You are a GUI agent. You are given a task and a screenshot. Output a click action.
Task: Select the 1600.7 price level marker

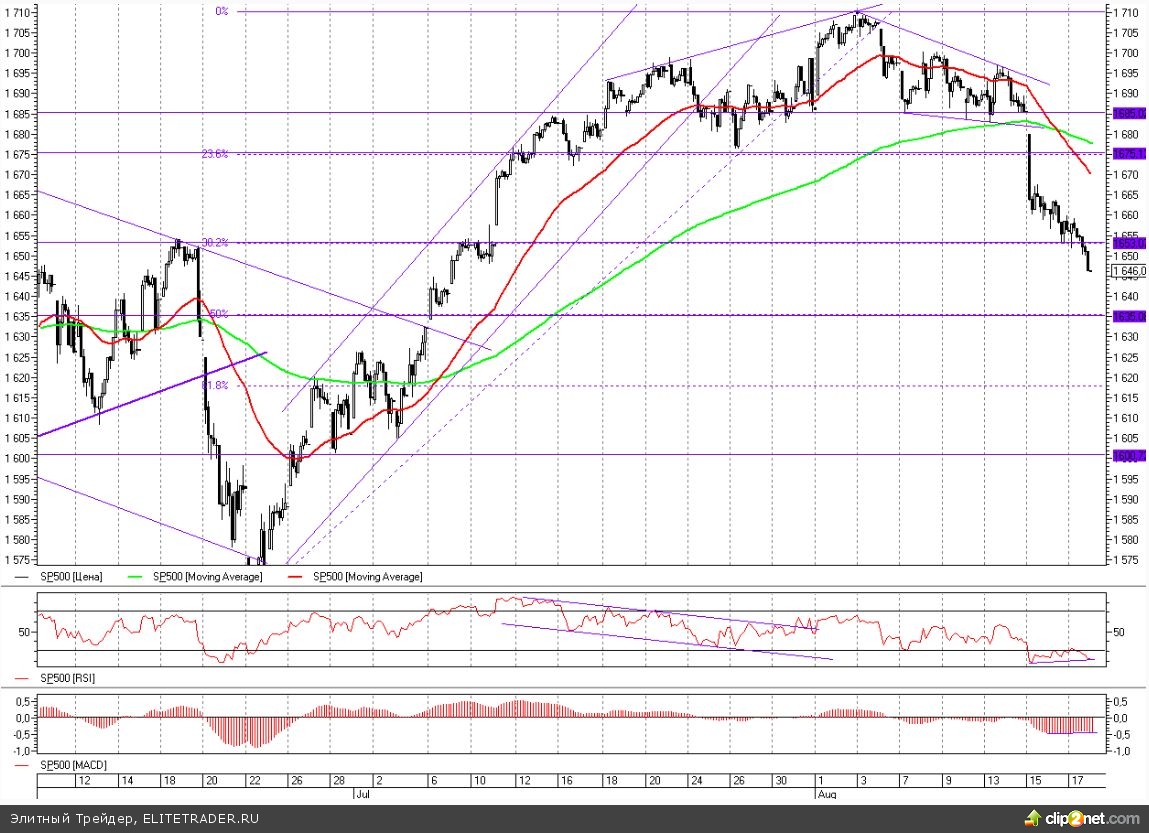click(1129, 455)
